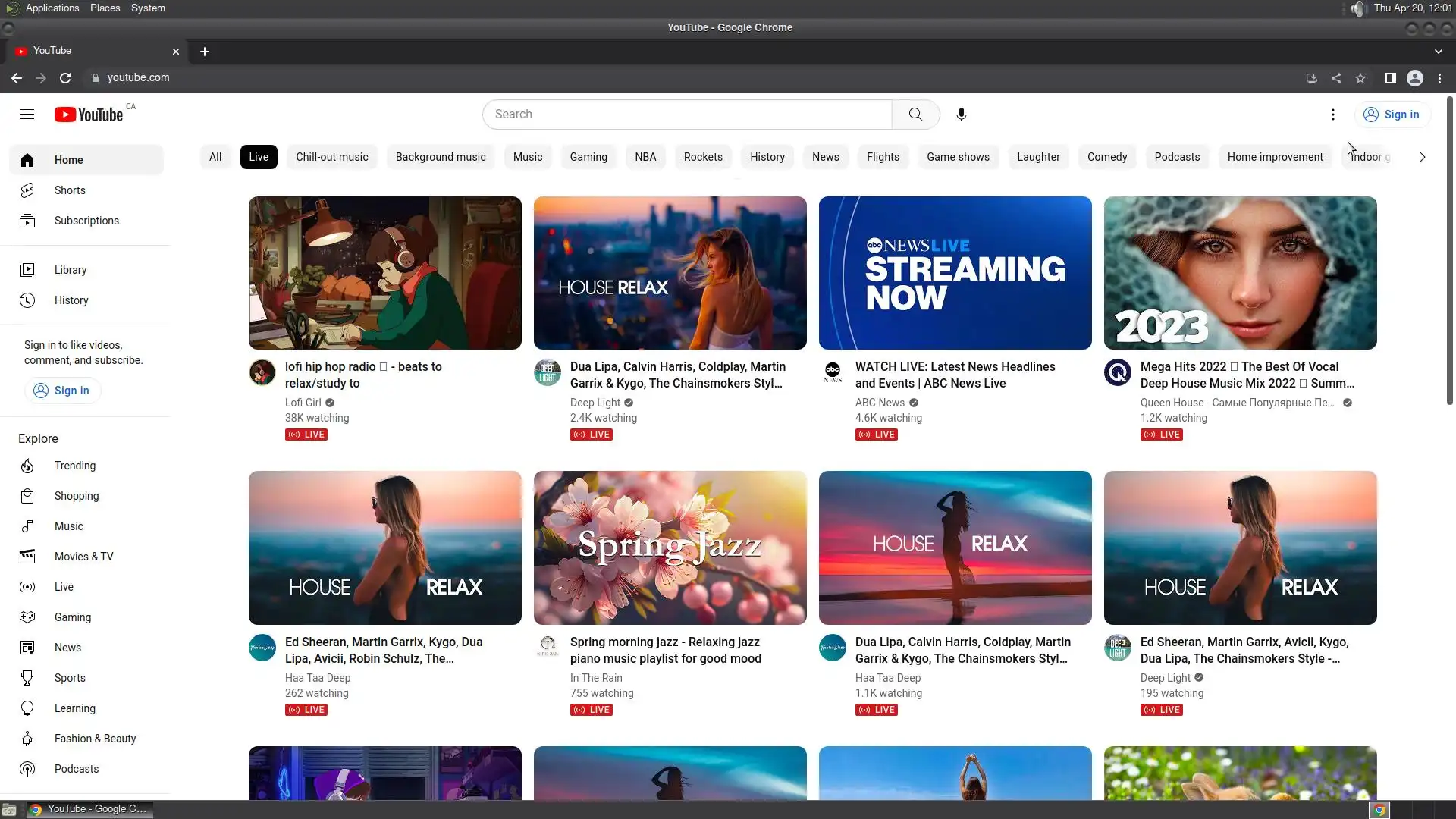This screenshot has height=819, width=1456.
Task: Open YouTube settings three-dot menu
Action: pyautogui.click(x=1332, y=115)
